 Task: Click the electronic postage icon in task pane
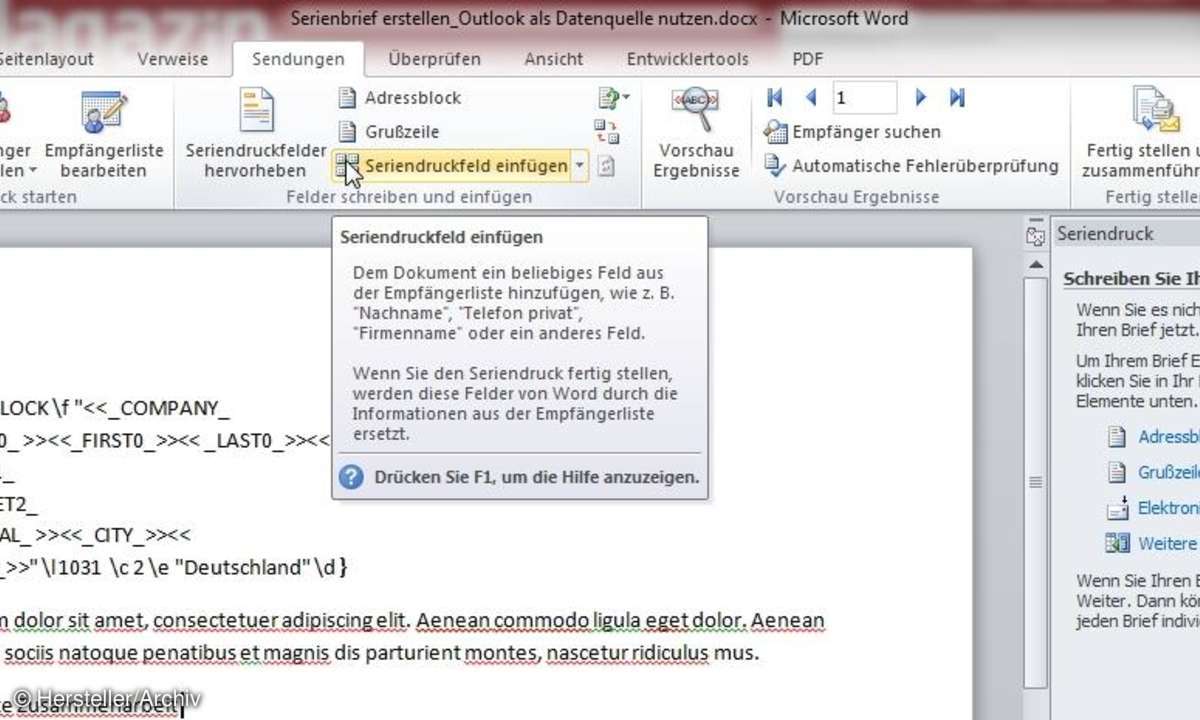coord(1117,508)
